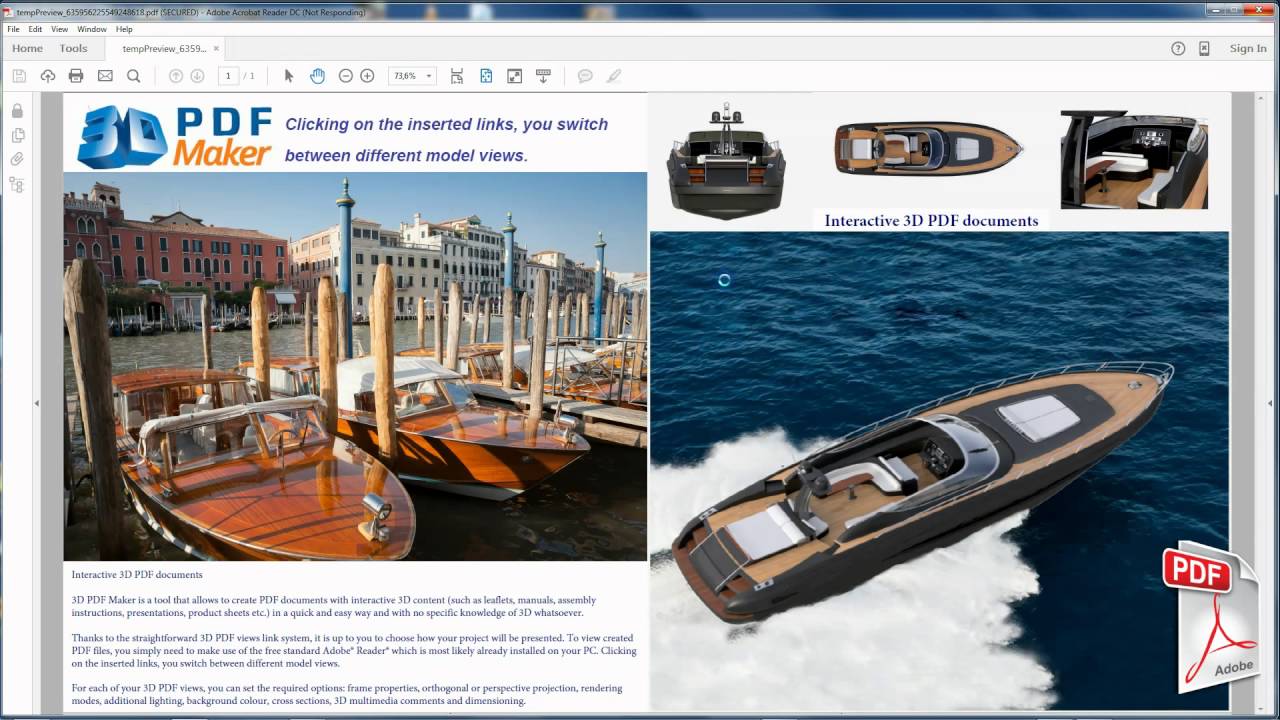This screenshot has height=720, width=1280.
Task: Click the mobile link icon near Sign In
Action: pos(1204,48)
